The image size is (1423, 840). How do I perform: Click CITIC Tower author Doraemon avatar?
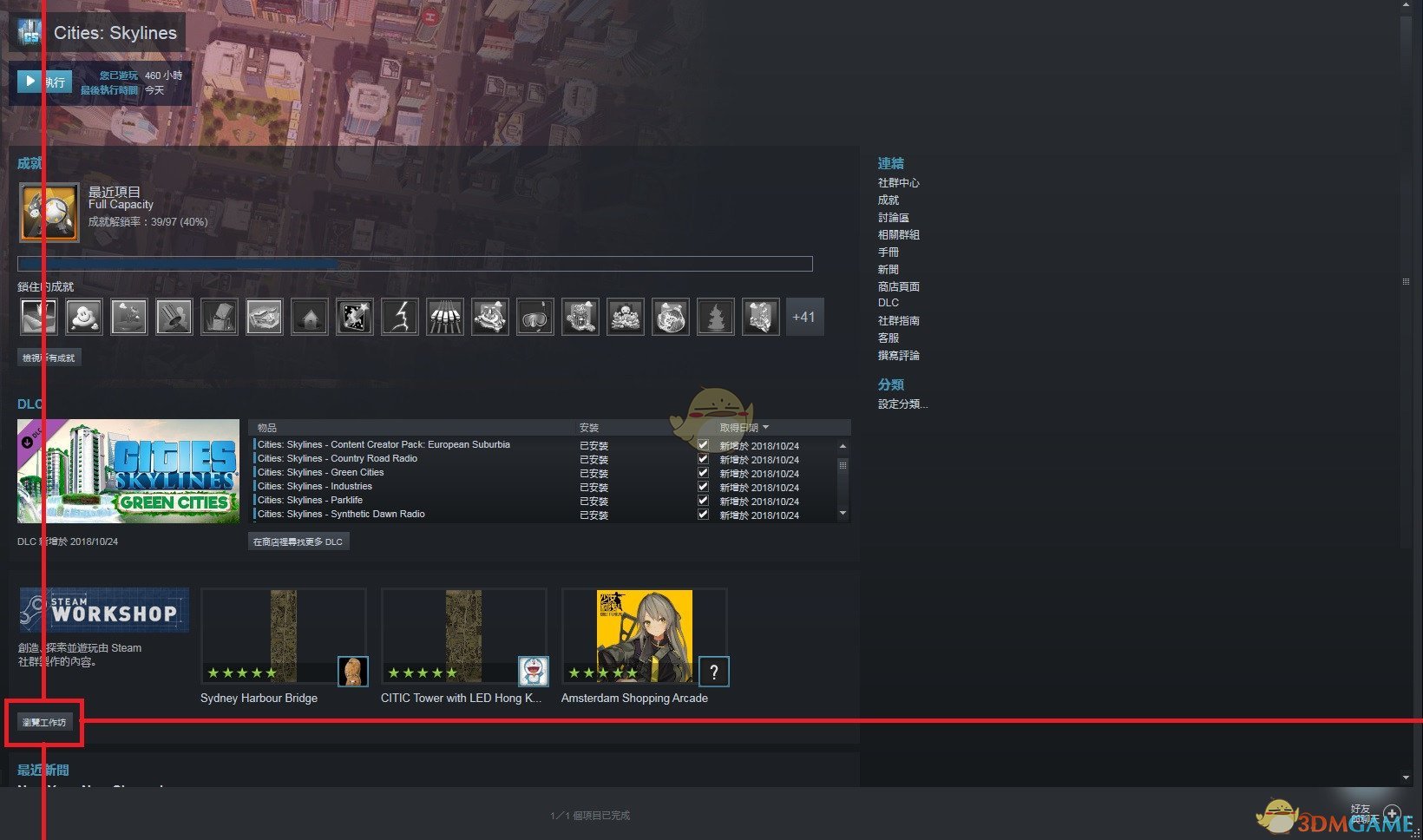534,672
